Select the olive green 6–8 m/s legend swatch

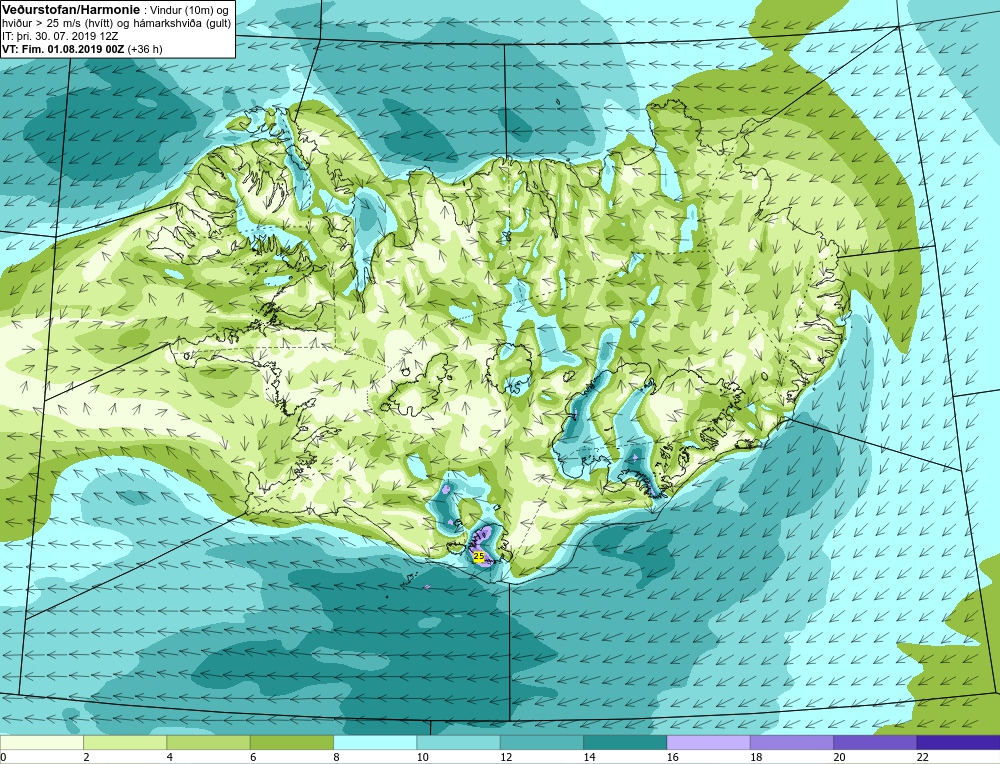coord(291,742)
